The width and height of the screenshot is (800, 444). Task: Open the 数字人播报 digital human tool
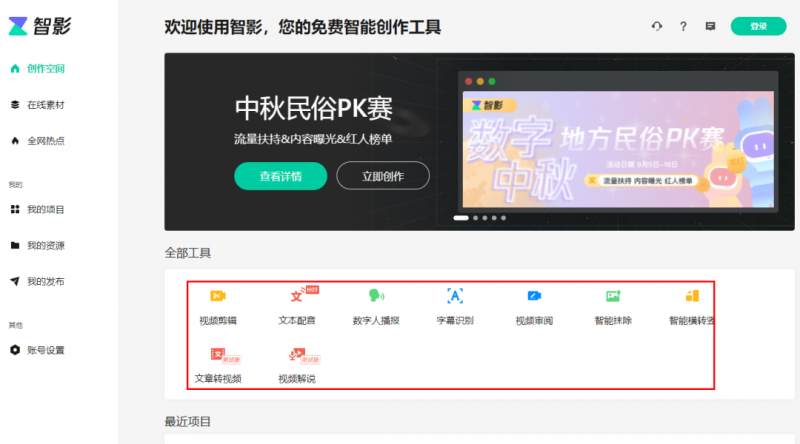376,306
